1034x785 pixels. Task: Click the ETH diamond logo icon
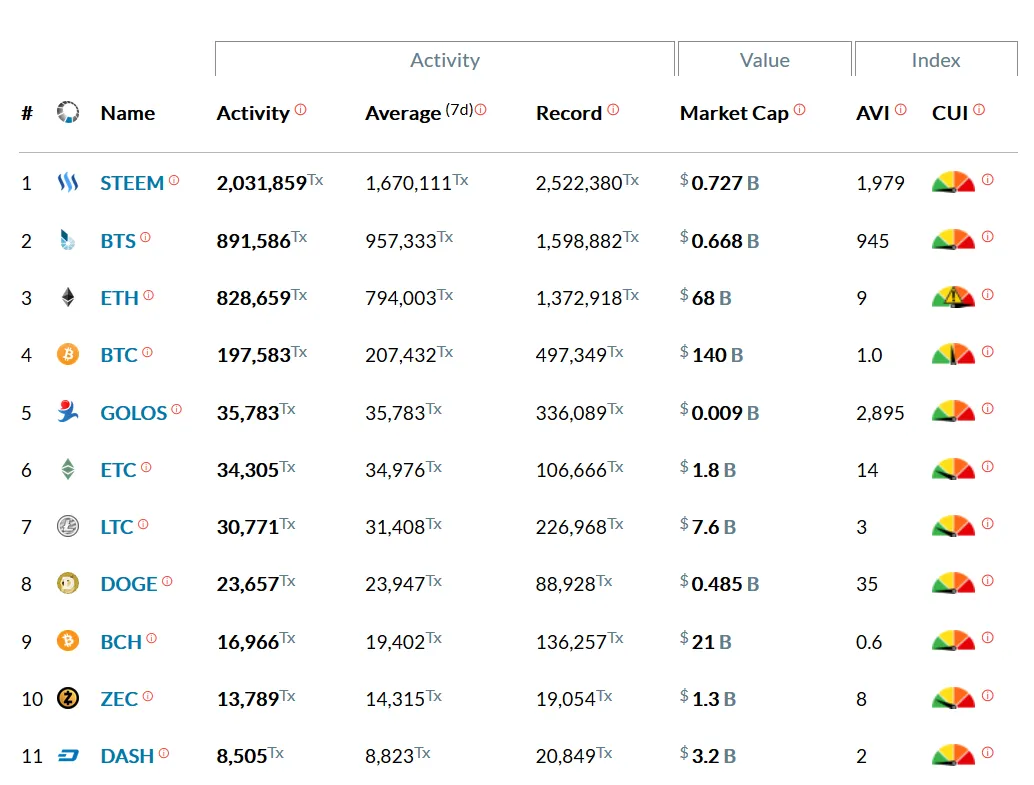coord(68,298)
